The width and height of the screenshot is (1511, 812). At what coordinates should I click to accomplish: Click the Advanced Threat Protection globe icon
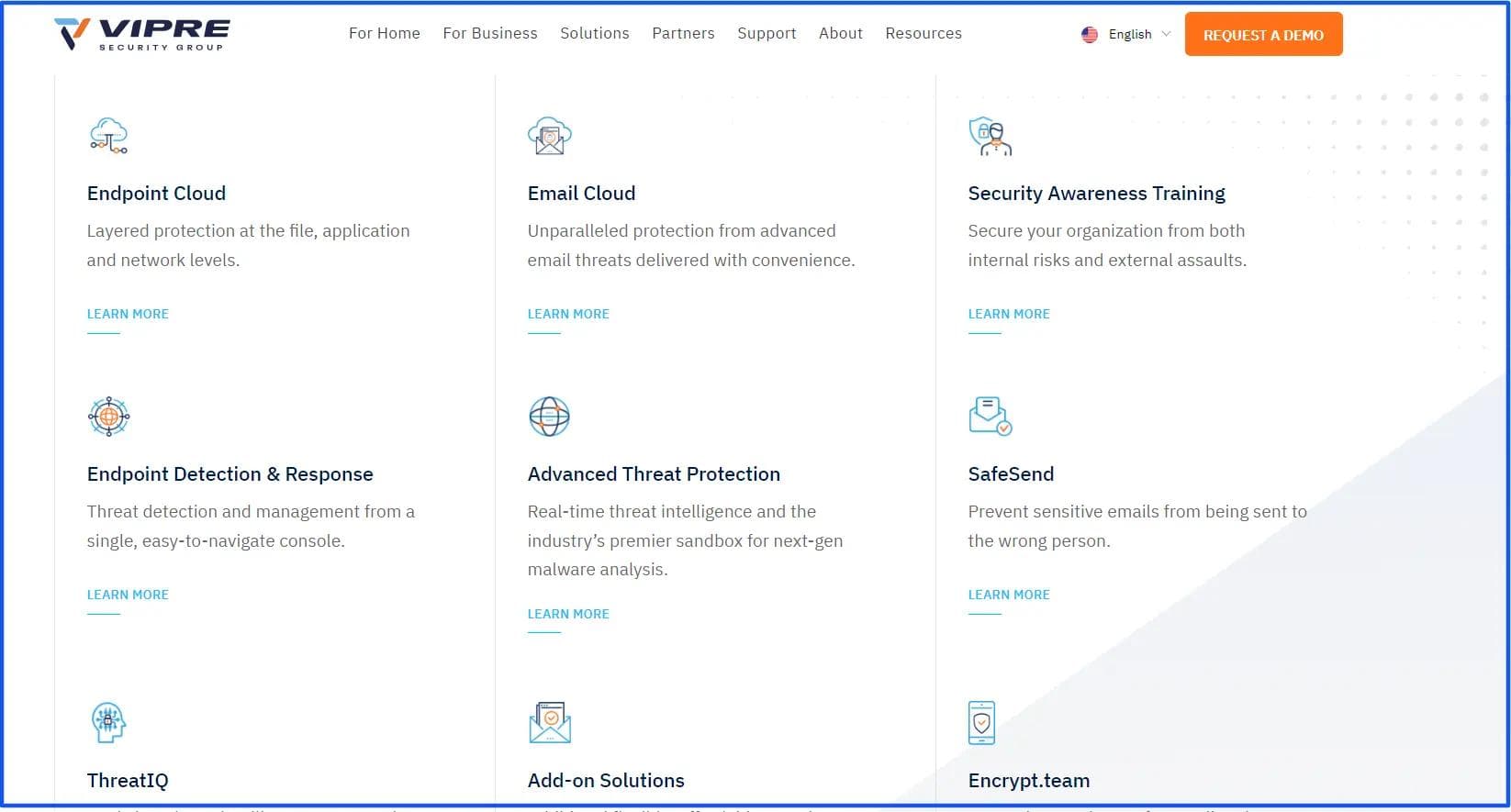549,417
